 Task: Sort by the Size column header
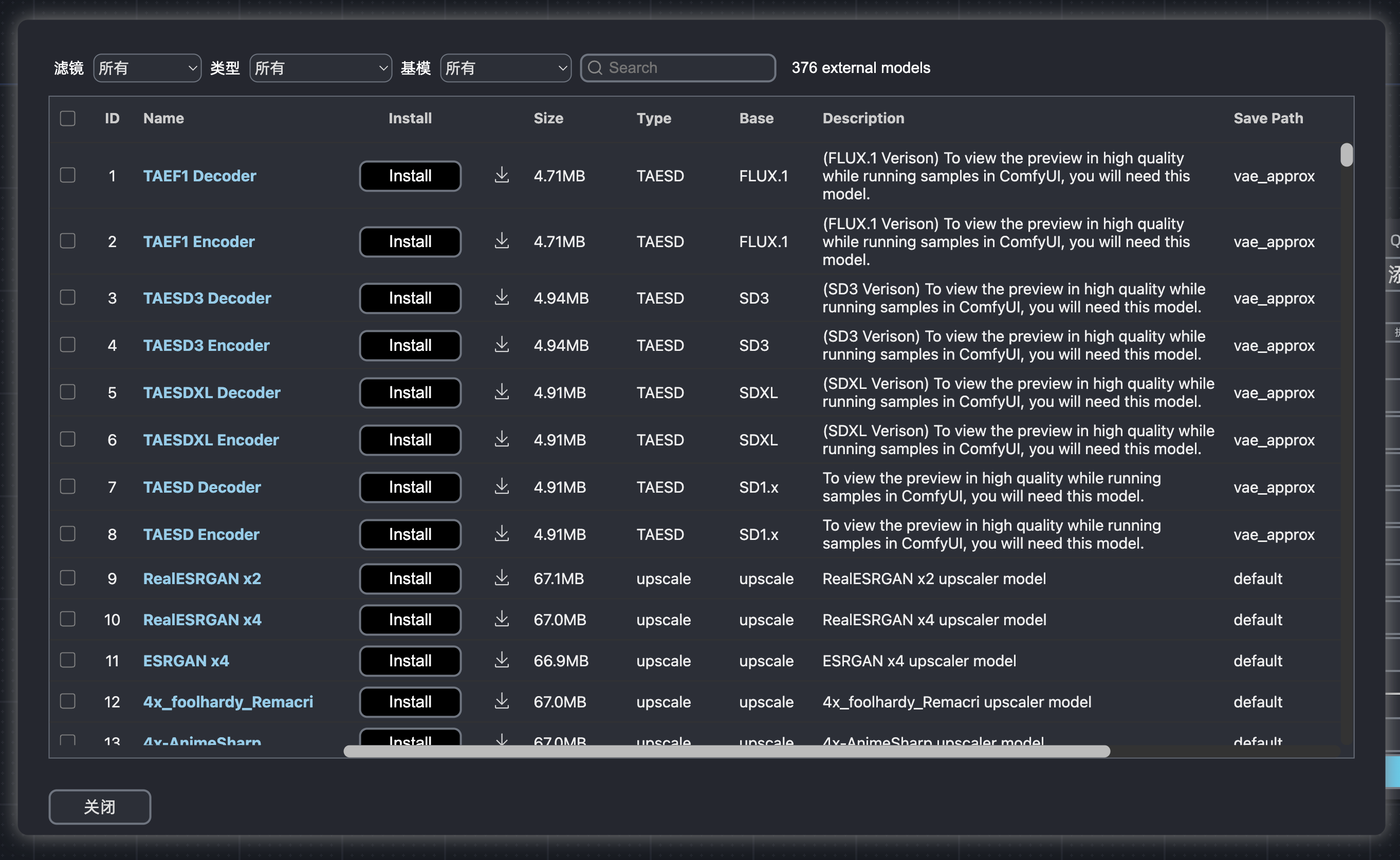pyautogui.click(x=548, y=118)
